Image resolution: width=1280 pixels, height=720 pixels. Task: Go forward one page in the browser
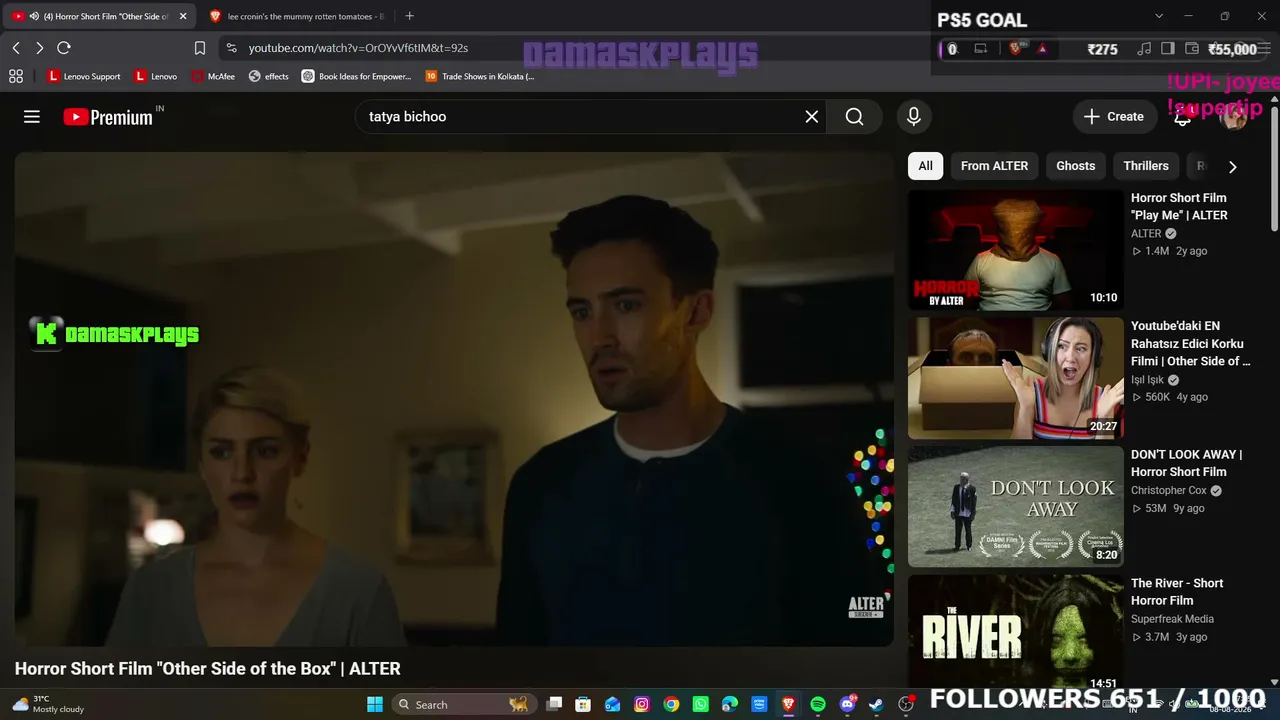[x=39, y=48]
